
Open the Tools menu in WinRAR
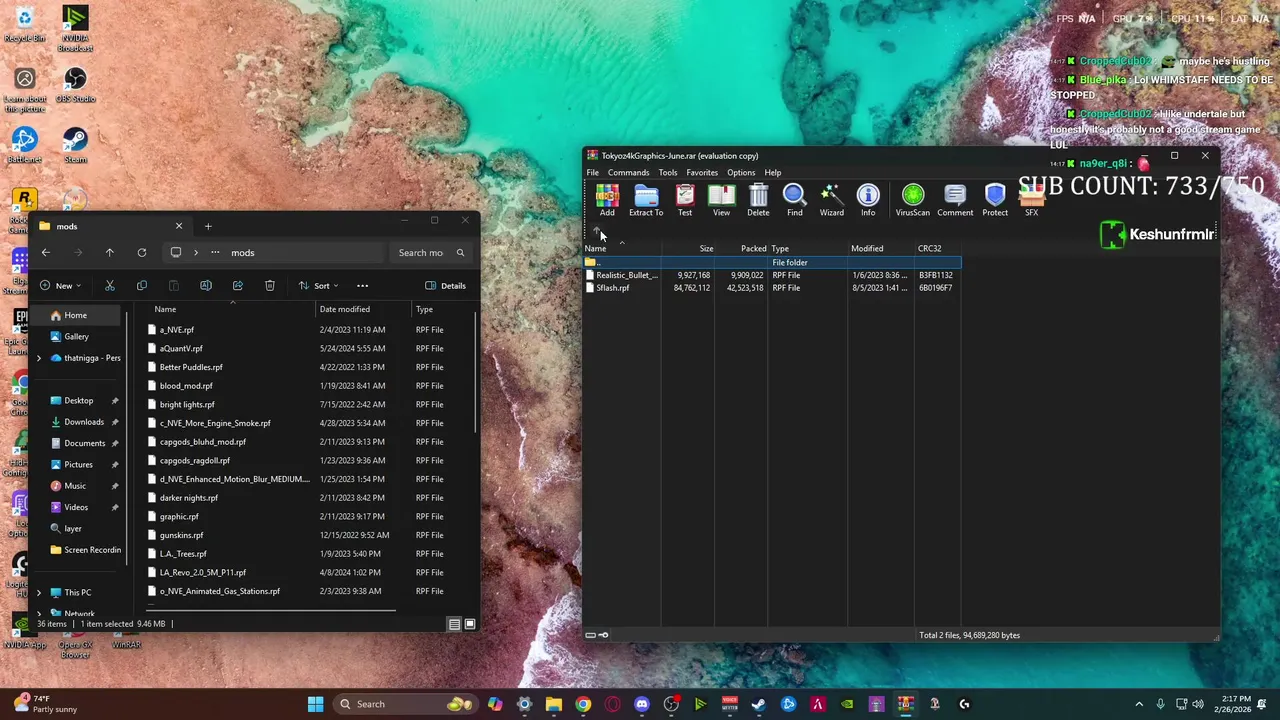tap(667, 173)
